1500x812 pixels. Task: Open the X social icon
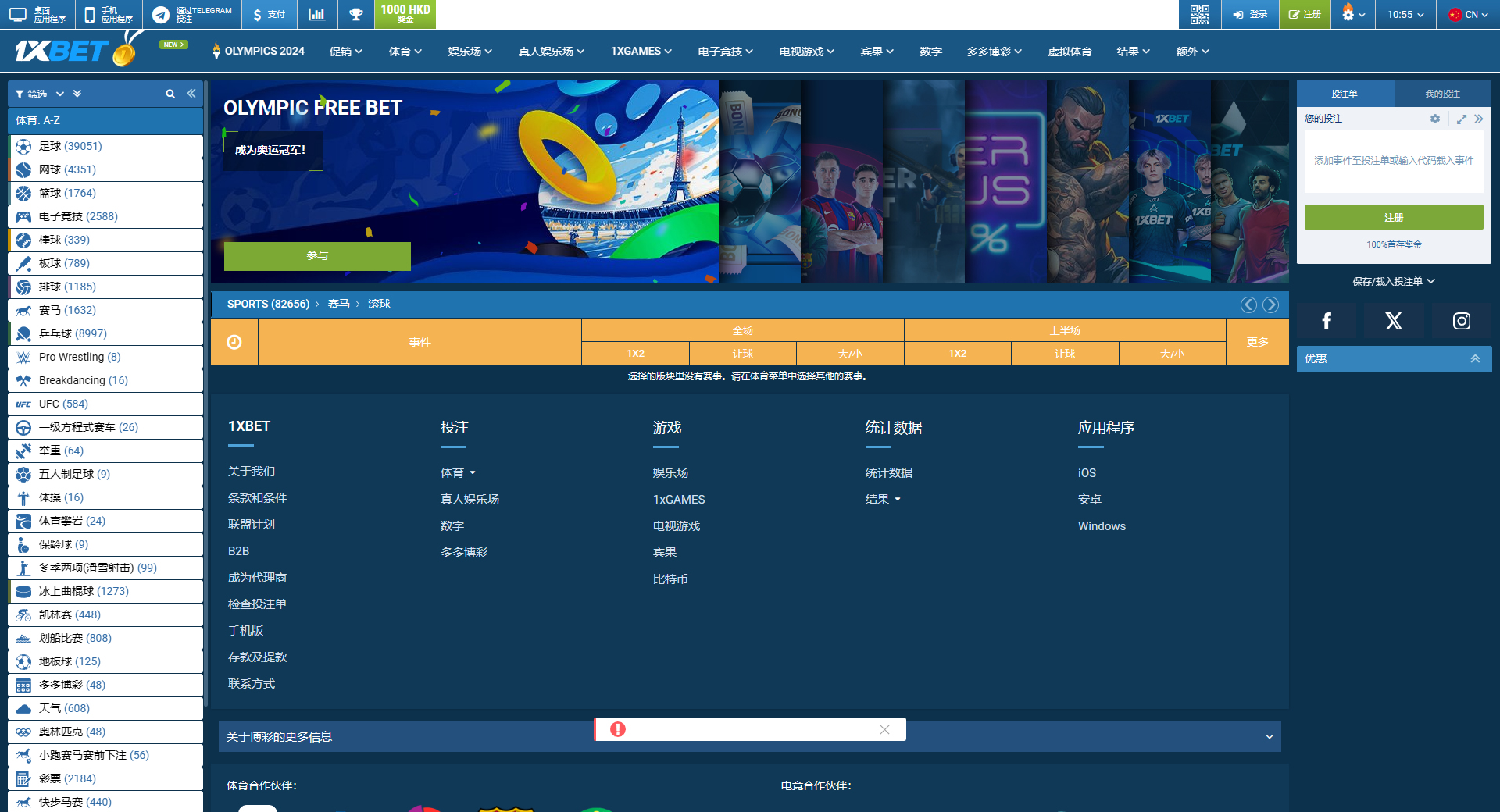1394,321
